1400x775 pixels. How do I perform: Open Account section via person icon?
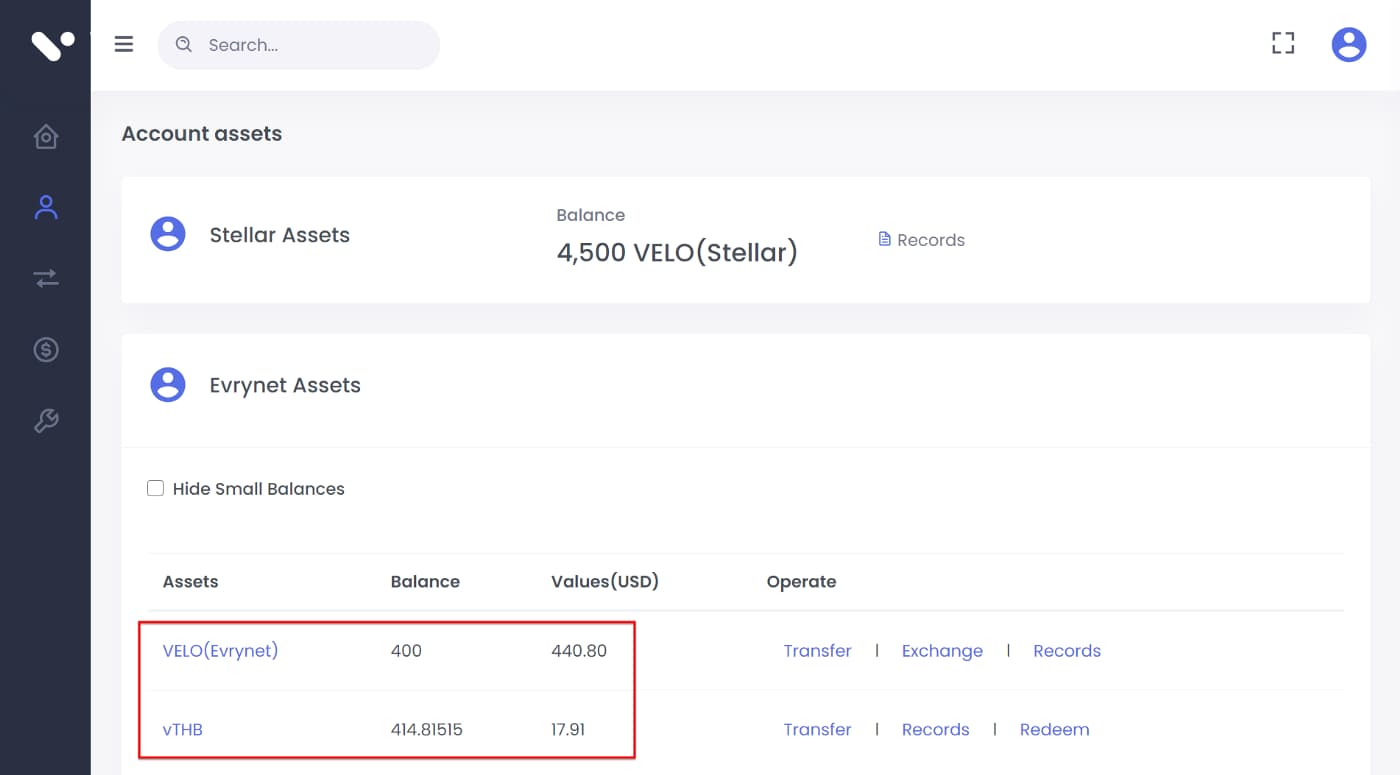[x=46, y=207]
